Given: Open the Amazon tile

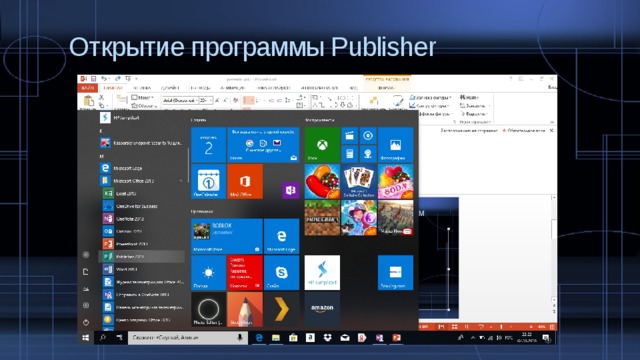Looking at the screenshot, I should (322, 309).
